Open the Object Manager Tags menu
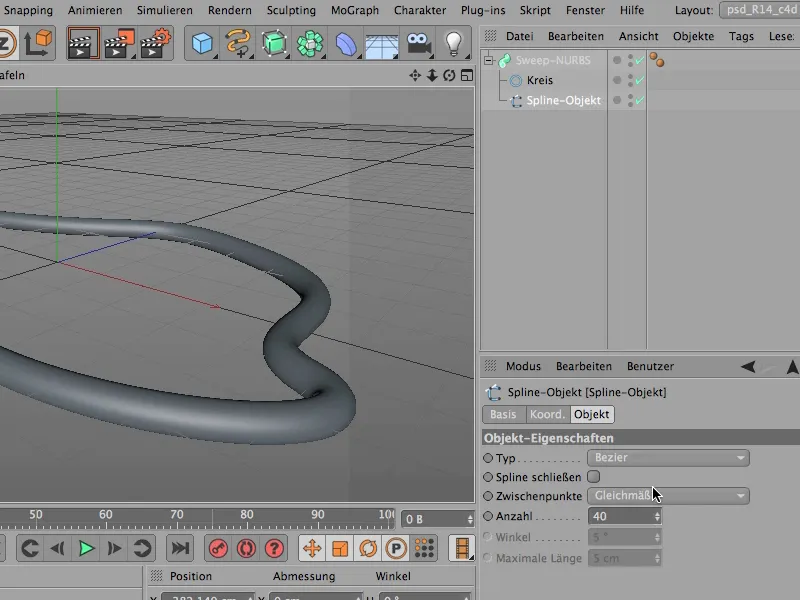The image size is (800, 600). 741,36
